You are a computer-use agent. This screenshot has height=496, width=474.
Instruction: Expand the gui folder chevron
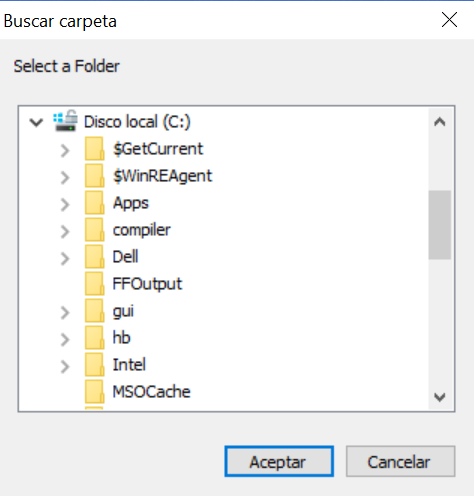point(65,313)
